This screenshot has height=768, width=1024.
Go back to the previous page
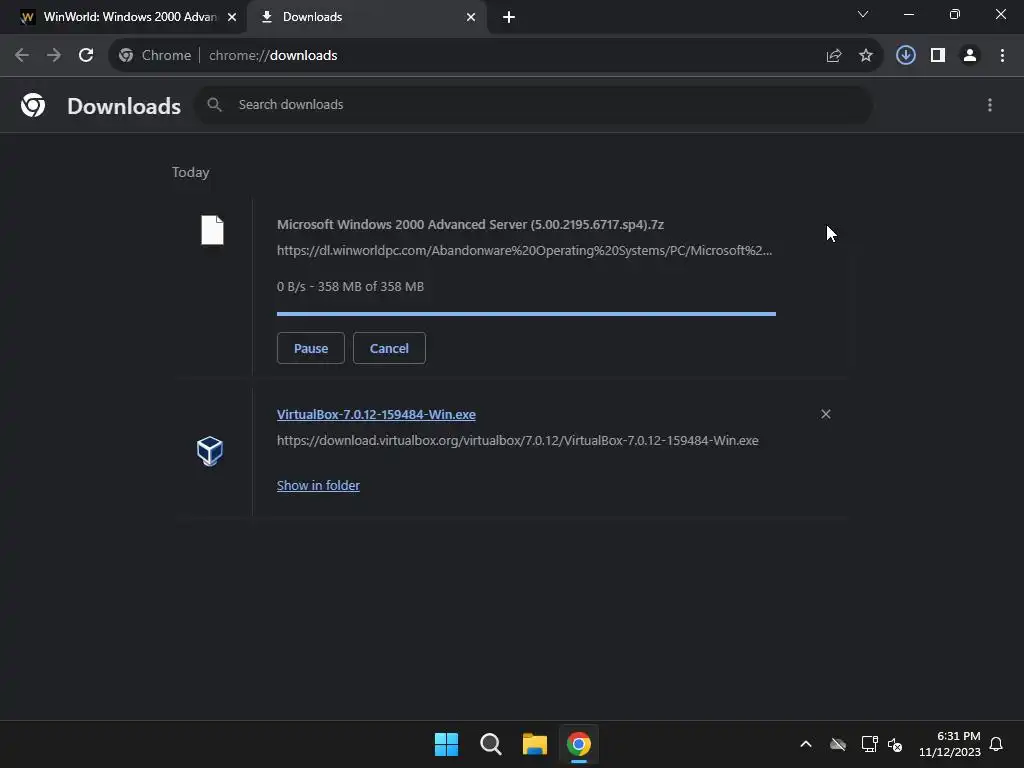22,56
